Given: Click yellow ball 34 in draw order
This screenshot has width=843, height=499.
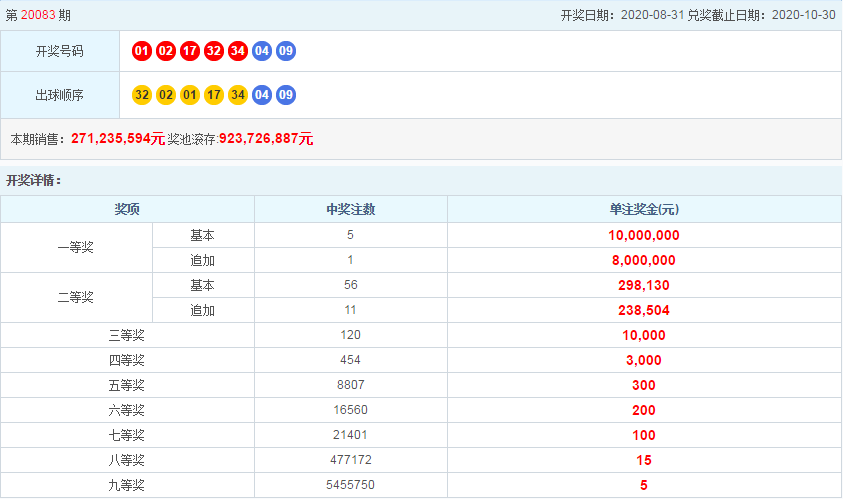Looking at the screenshot, I should (238, 95).
